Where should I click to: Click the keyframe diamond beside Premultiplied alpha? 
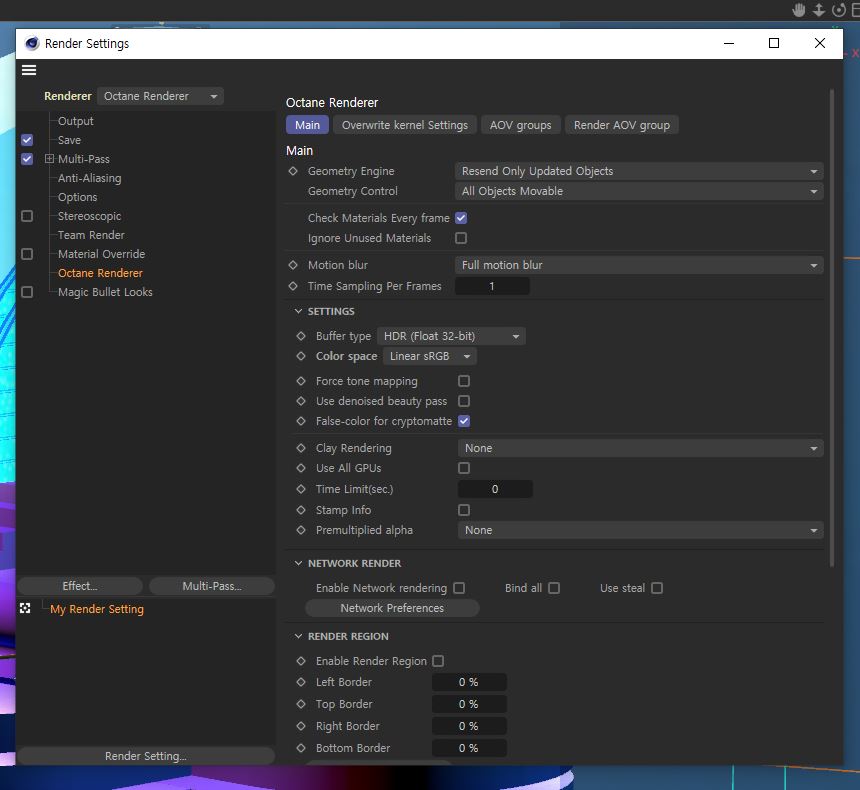301,530
